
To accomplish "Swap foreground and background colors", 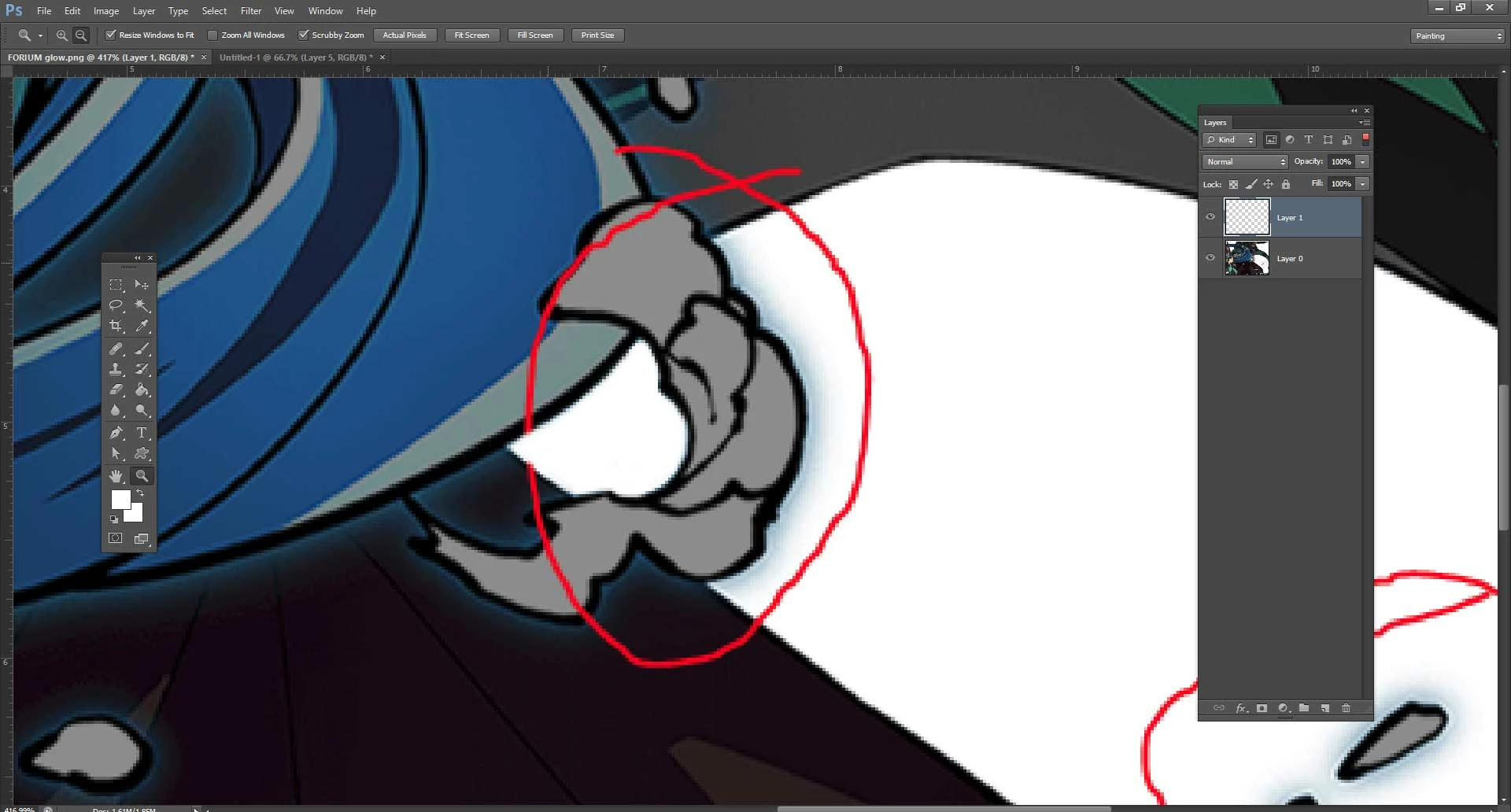I will tap(140, 493).
